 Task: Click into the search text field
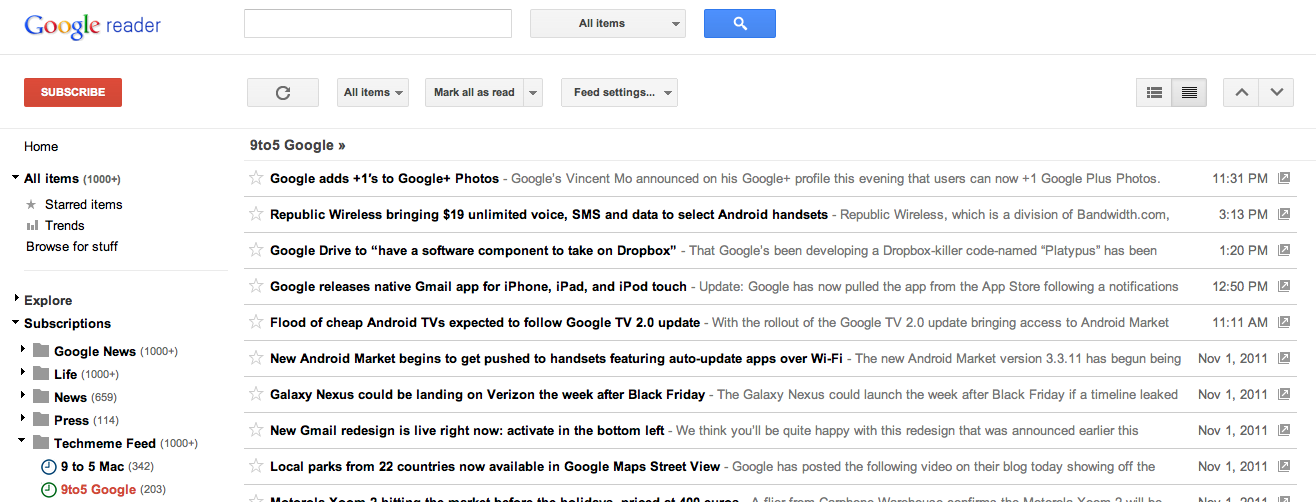(377, 24)
